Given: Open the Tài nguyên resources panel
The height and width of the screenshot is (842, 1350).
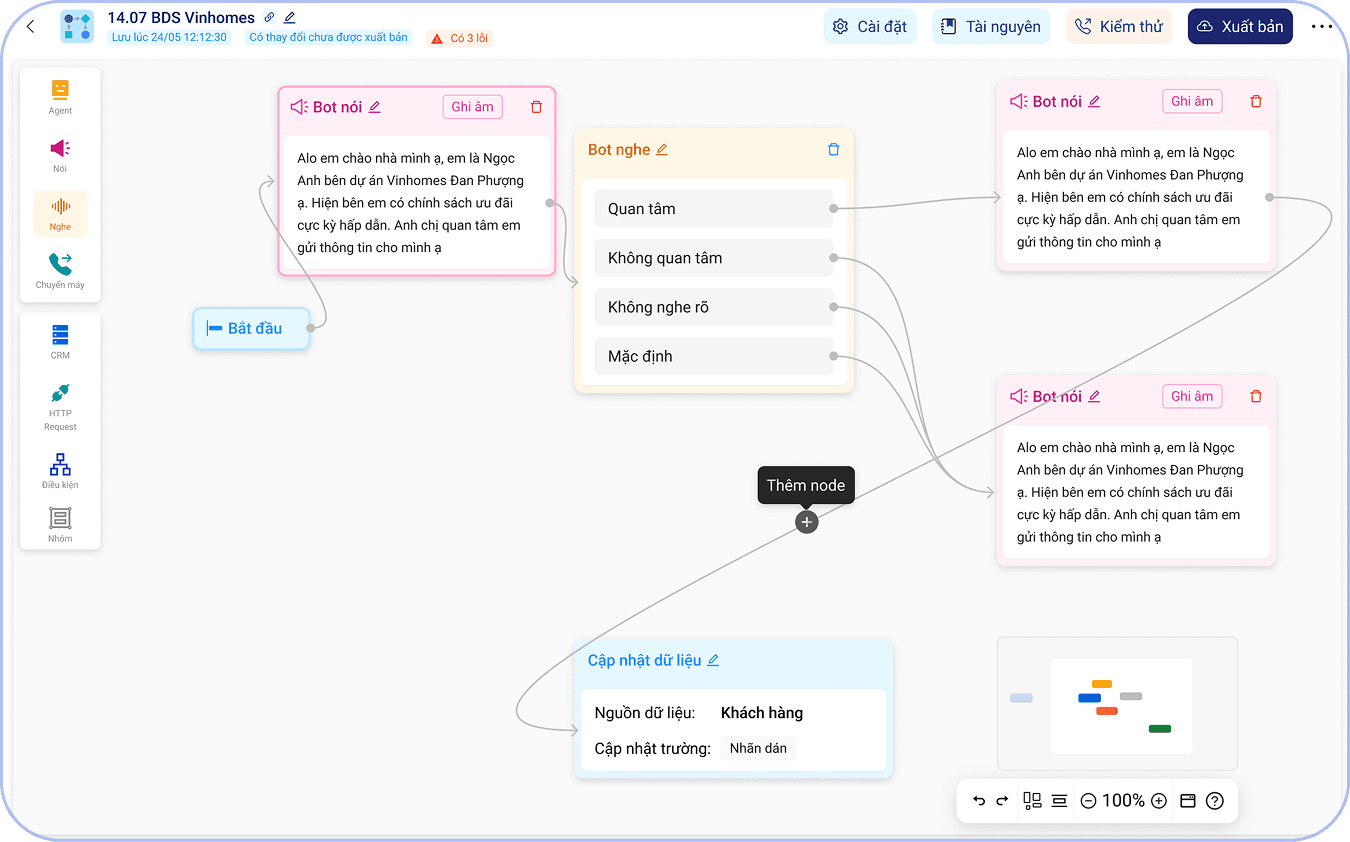Looking at the screenshot, I should pyautogui.click(x=990, y=27).
